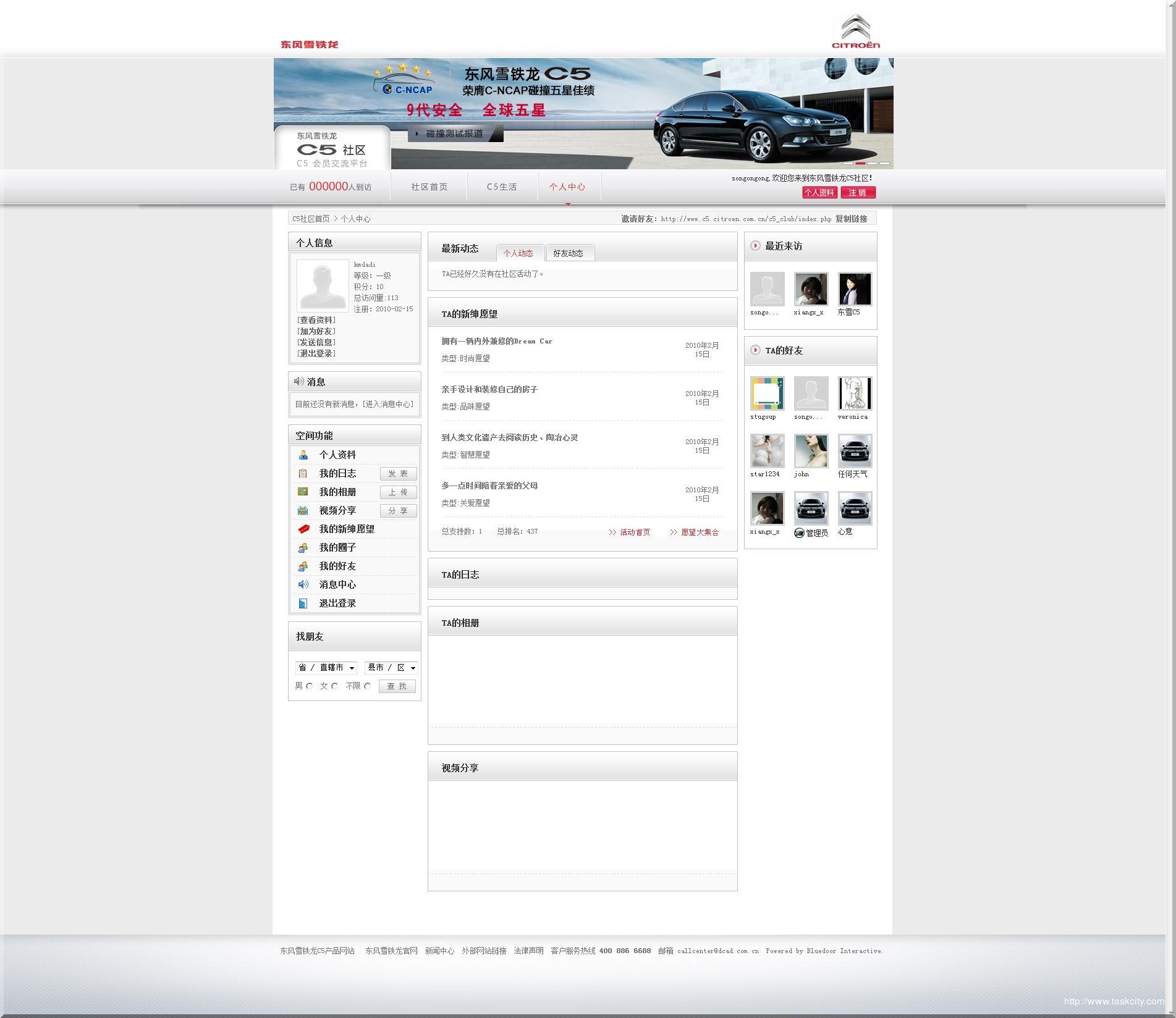Select the 女 radio button
The image size is (1176, 1018).
click(335, 686)
